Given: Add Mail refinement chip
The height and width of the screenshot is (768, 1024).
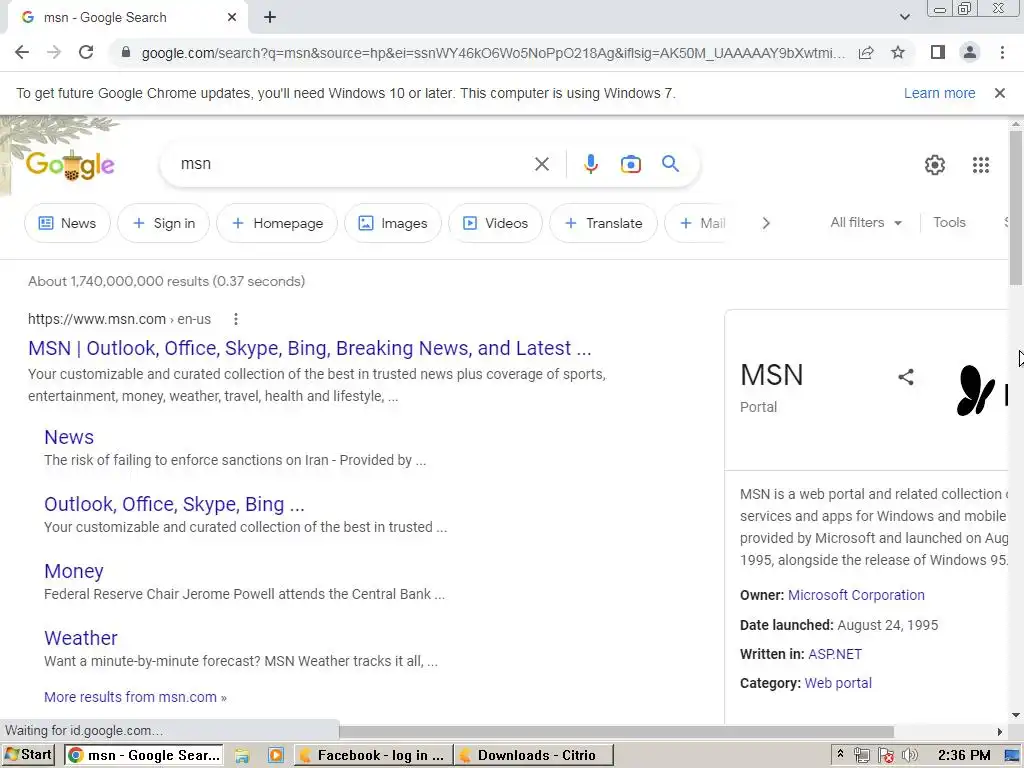Looking at the screenshot, I should pos(701,223).
